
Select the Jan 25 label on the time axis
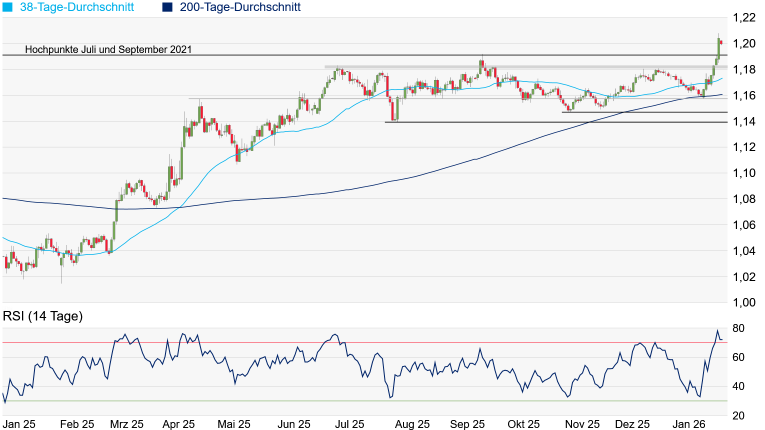point(18,423)
